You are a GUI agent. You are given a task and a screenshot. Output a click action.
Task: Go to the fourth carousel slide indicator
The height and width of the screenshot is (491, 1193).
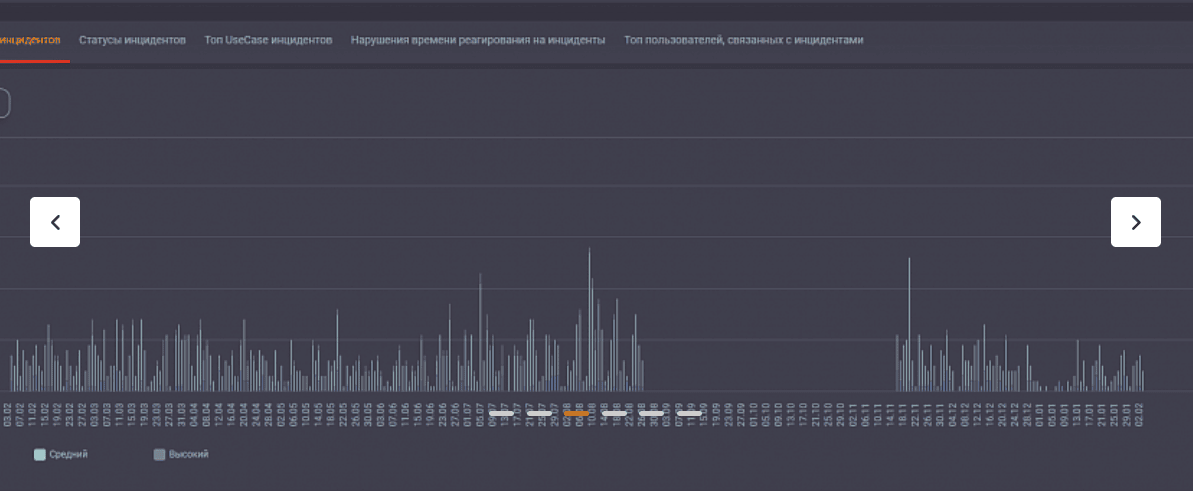(x=614, y=413)
